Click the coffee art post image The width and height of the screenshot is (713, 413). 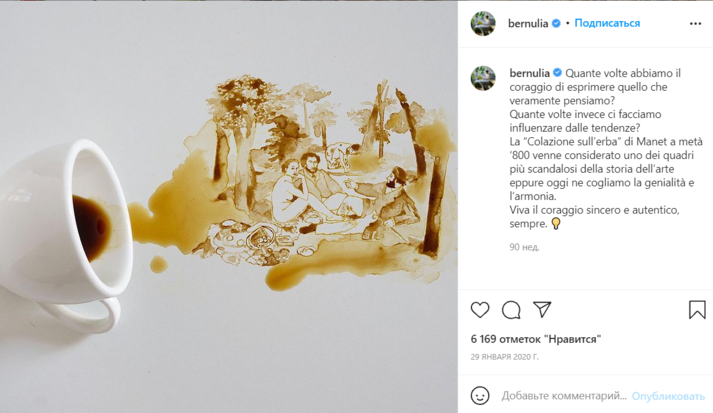(x=229, y=206)
